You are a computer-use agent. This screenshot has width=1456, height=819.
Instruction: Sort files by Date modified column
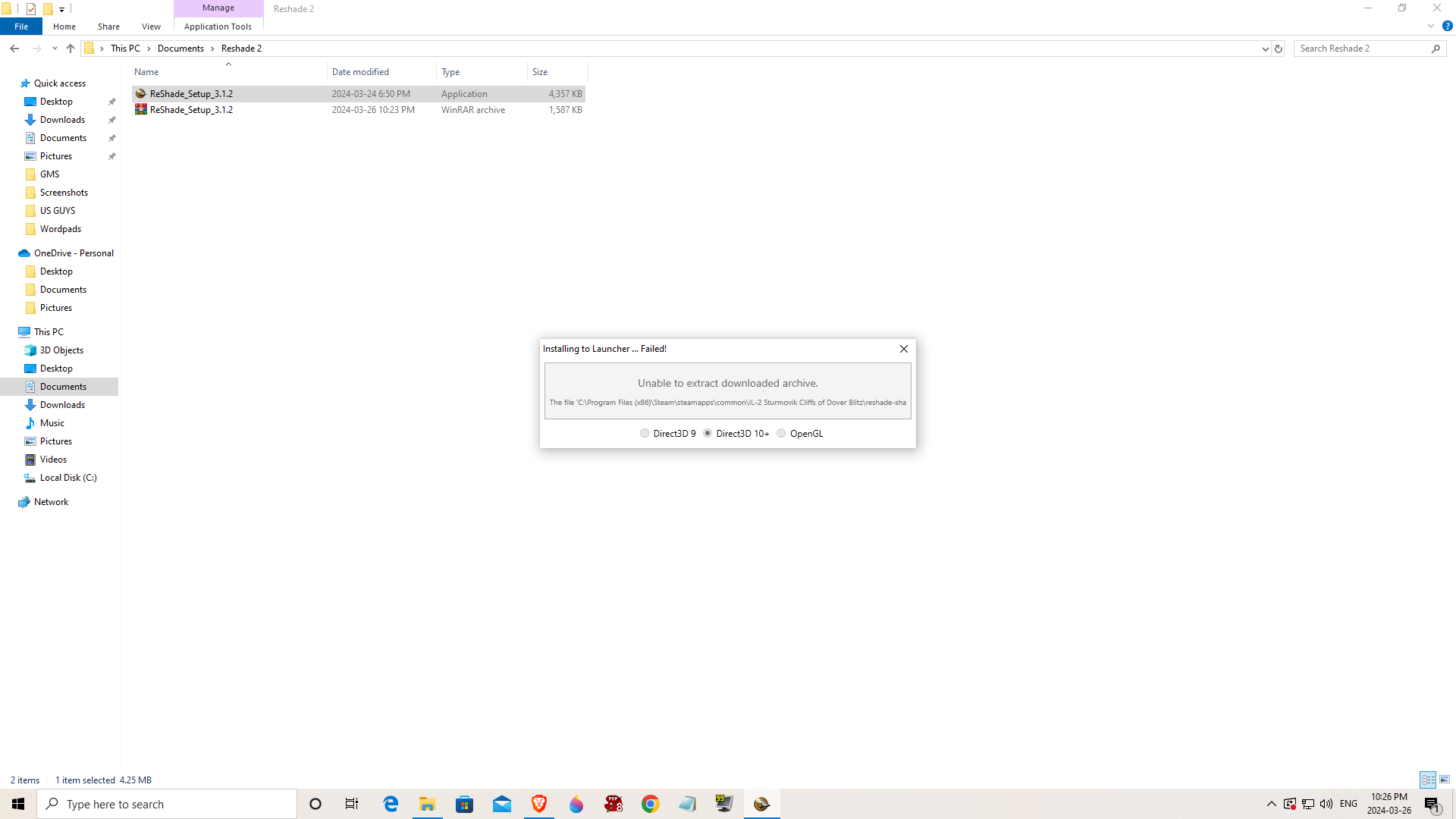(x=381, y=72)
